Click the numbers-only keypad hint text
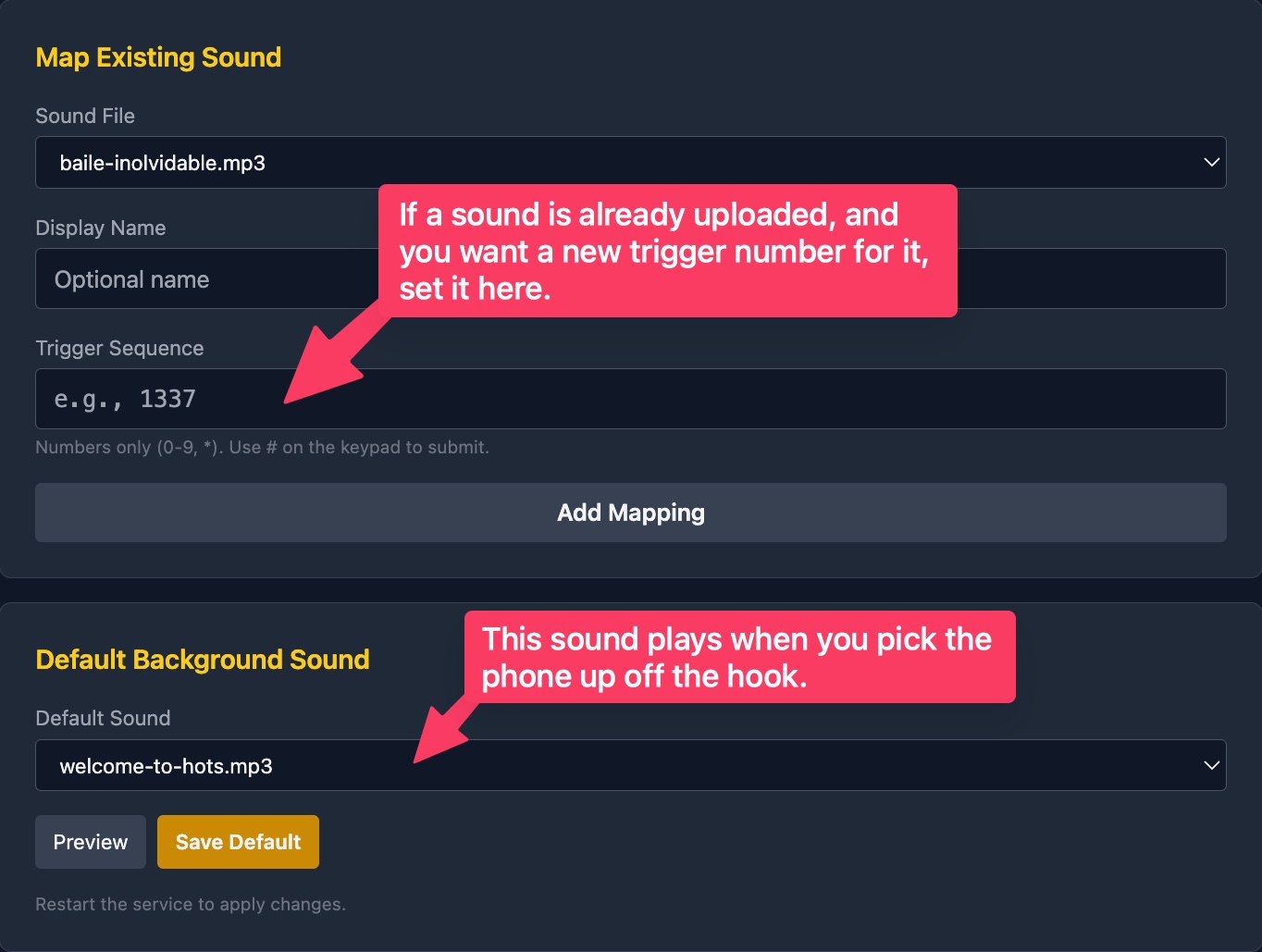Image resolution: width=1262 pixels, height=952 pixels. point(262,447)
